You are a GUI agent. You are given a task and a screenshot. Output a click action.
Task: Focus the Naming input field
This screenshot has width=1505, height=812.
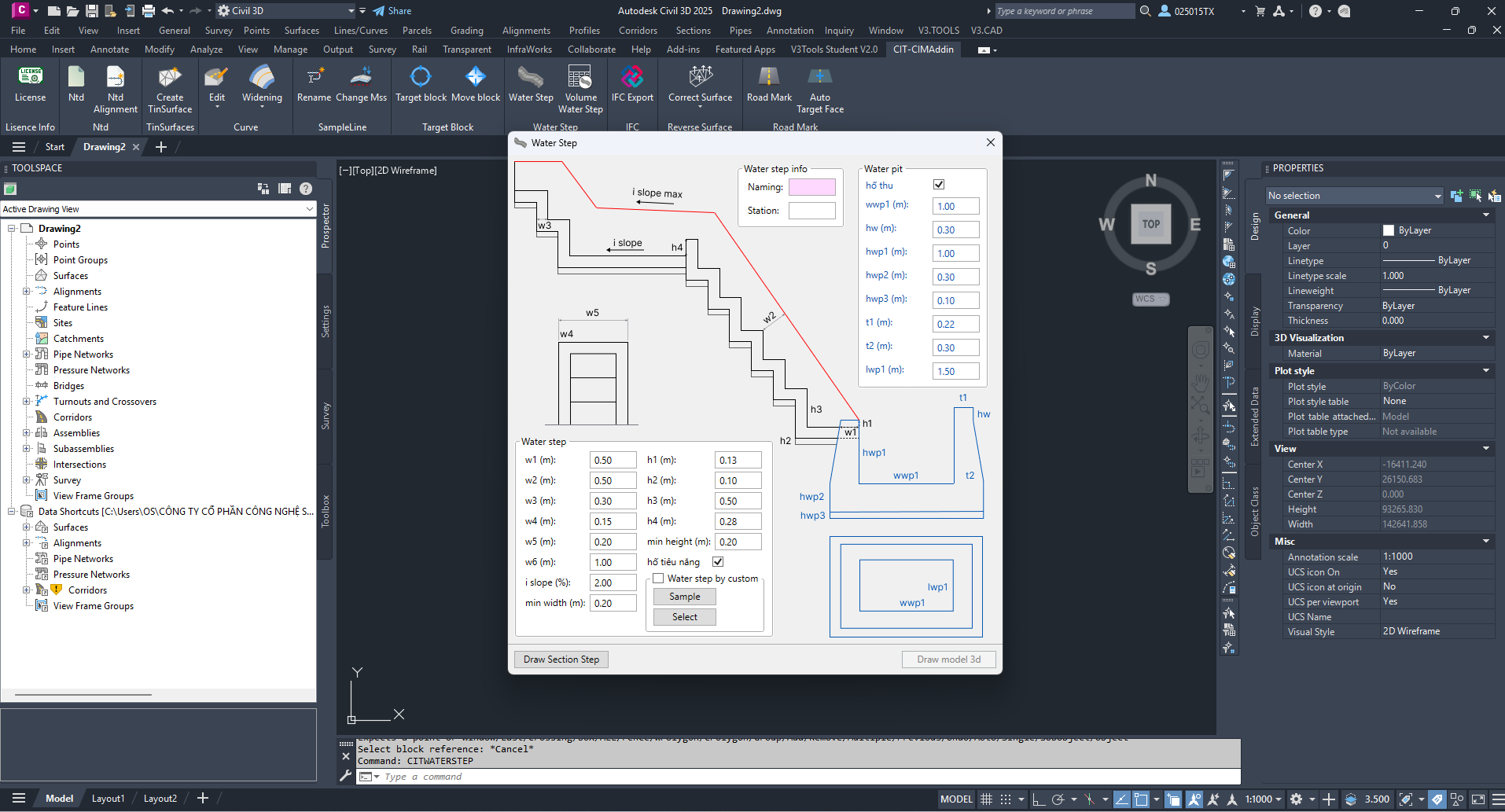[x=812, y=187]
